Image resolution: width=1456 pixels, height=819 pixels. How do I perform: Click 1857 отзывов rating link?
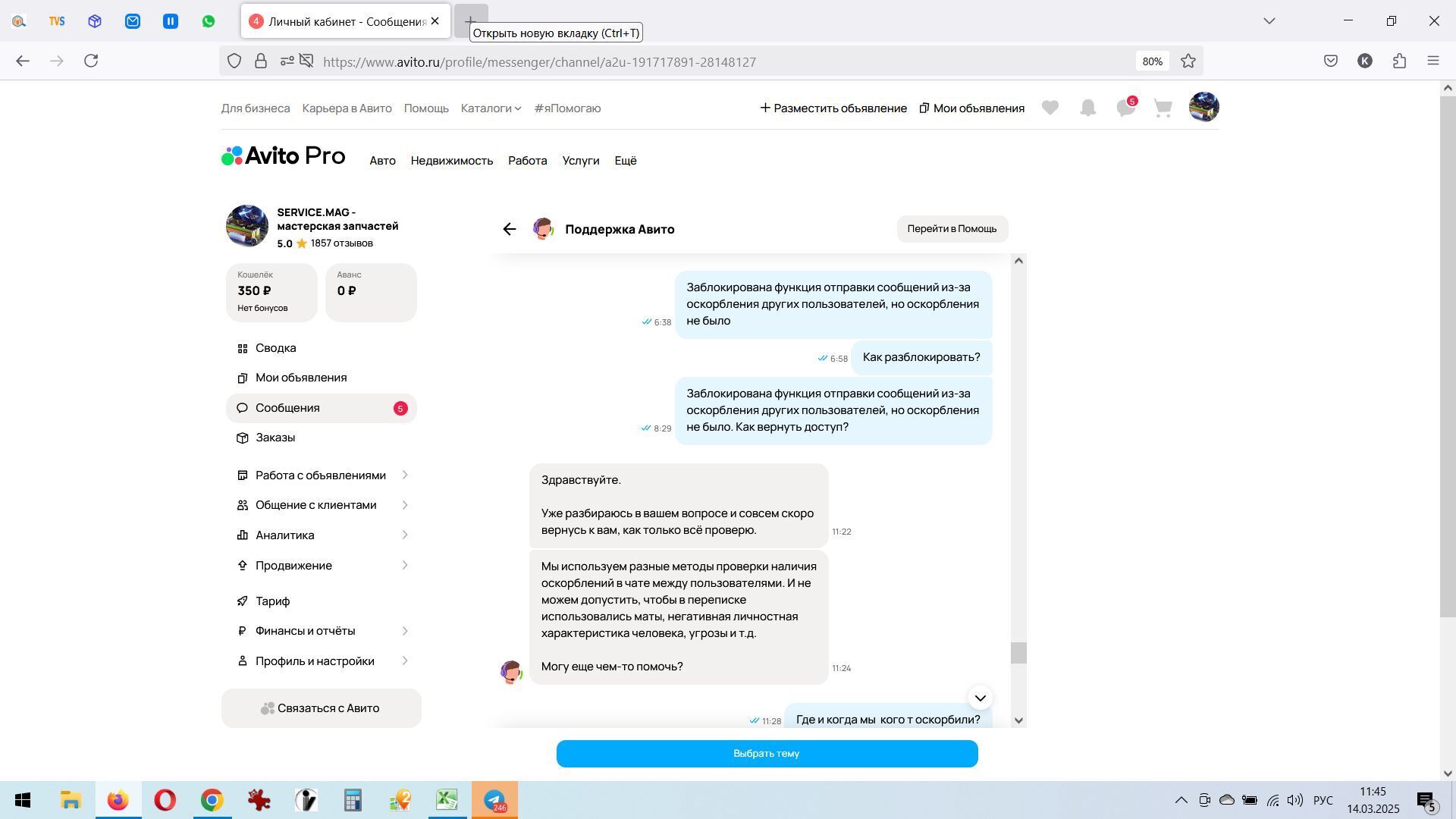(x=341, y=243)
